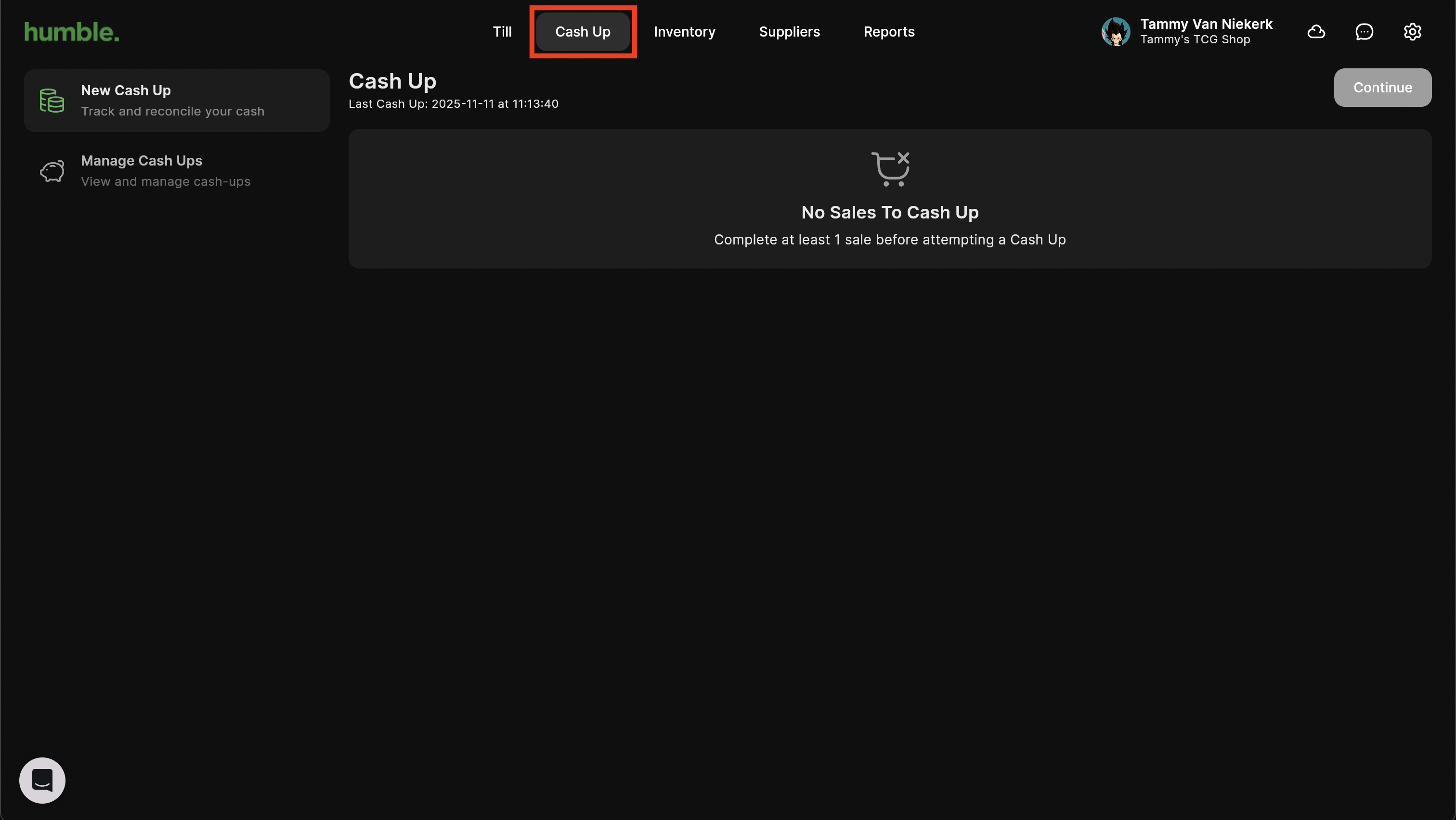Open the support chat widget bubble
The width and height of the screenshot is (1456, 820).
tap(42, 780)
